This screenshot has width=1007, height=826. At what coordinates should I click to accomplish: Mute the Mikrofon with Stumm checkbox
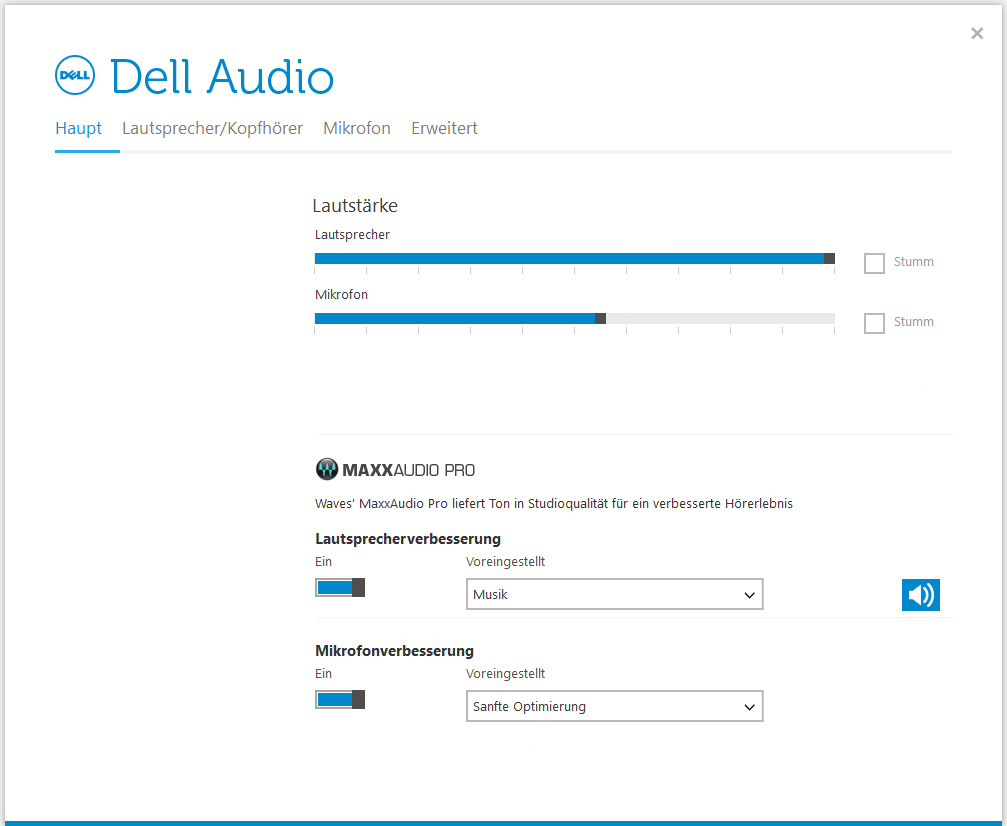coord(874,322)
